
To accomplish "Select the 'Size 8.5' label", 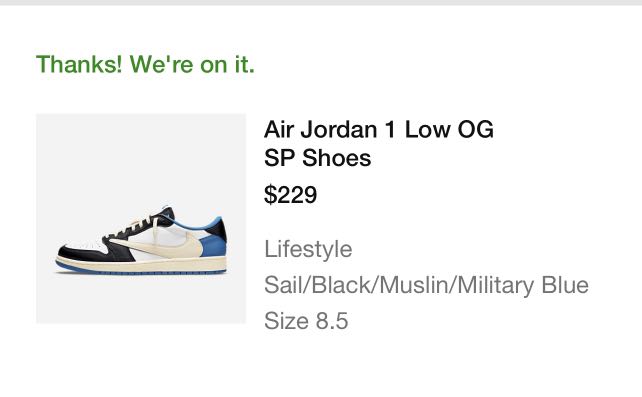I will tap(306, 320).
